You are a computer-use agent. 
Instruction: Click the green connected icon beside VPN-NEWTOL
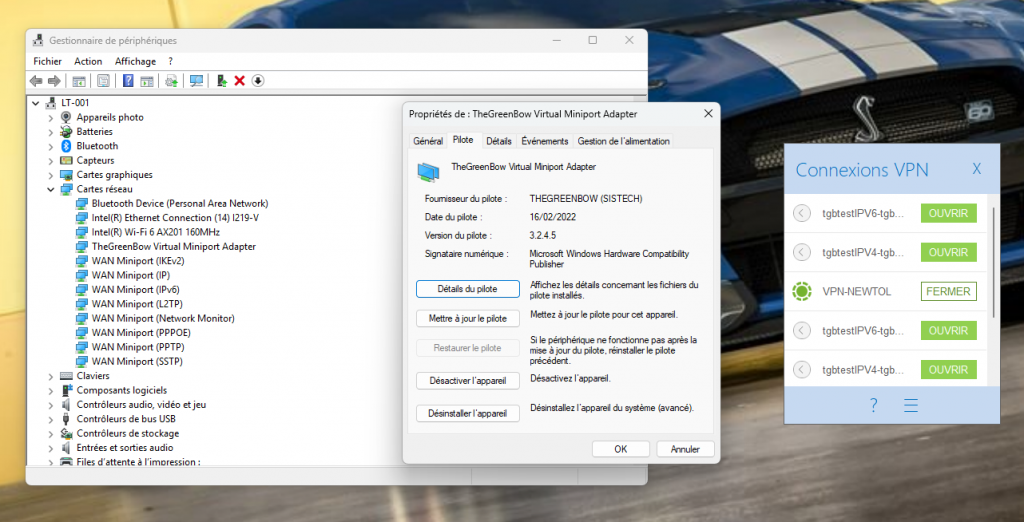(801, 291)
